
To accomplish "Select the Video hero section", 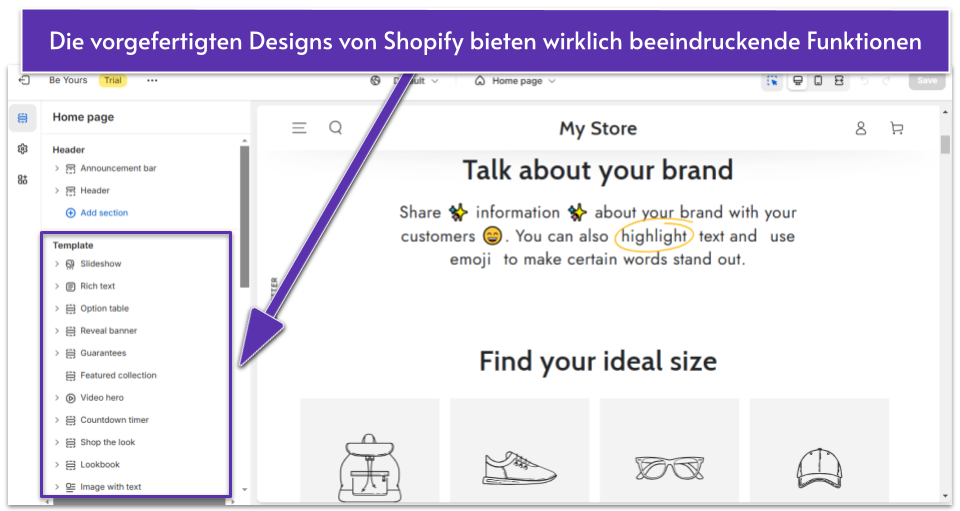I will [x=102, y=398].
